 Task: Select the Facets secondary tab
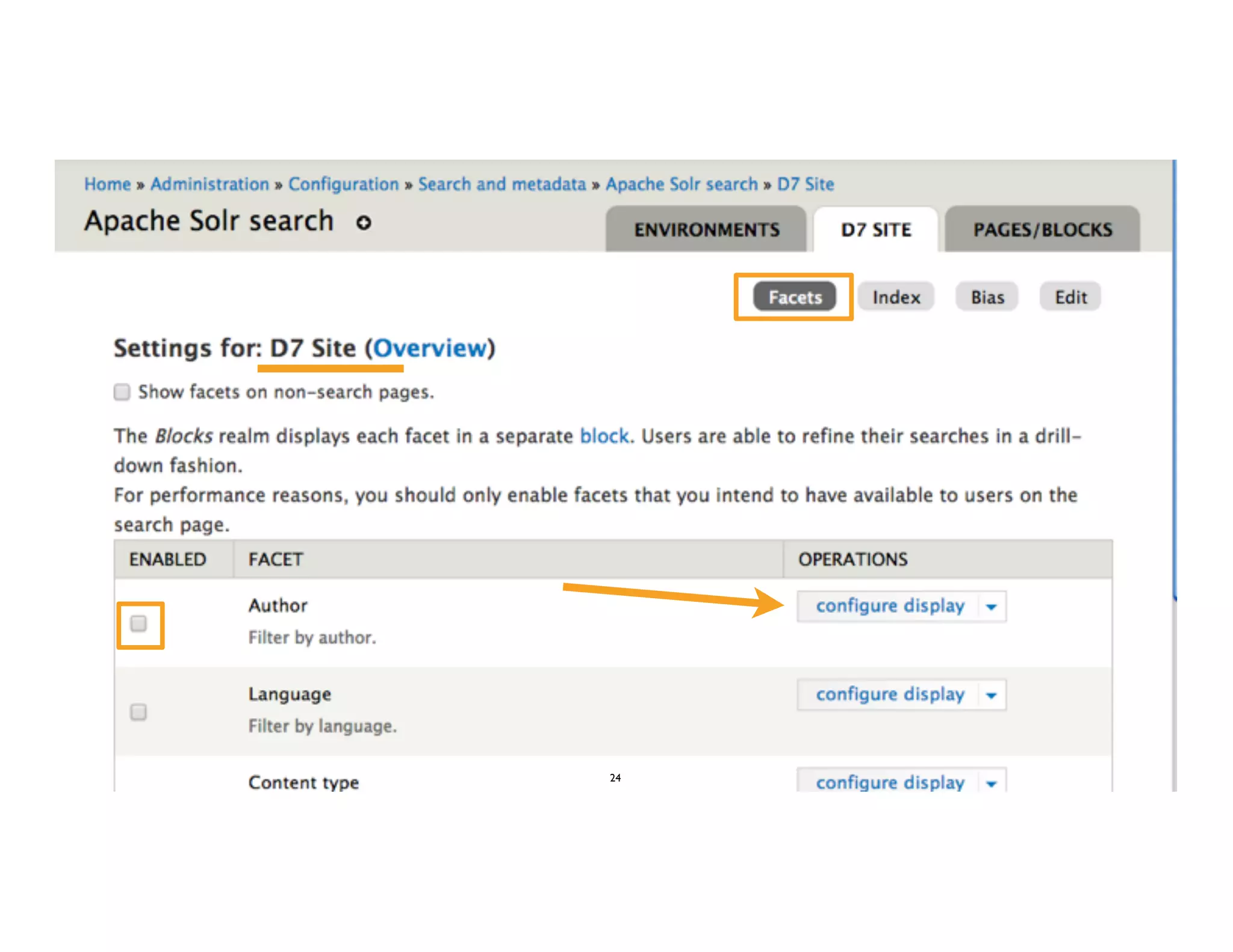click(x=795, y=297)
